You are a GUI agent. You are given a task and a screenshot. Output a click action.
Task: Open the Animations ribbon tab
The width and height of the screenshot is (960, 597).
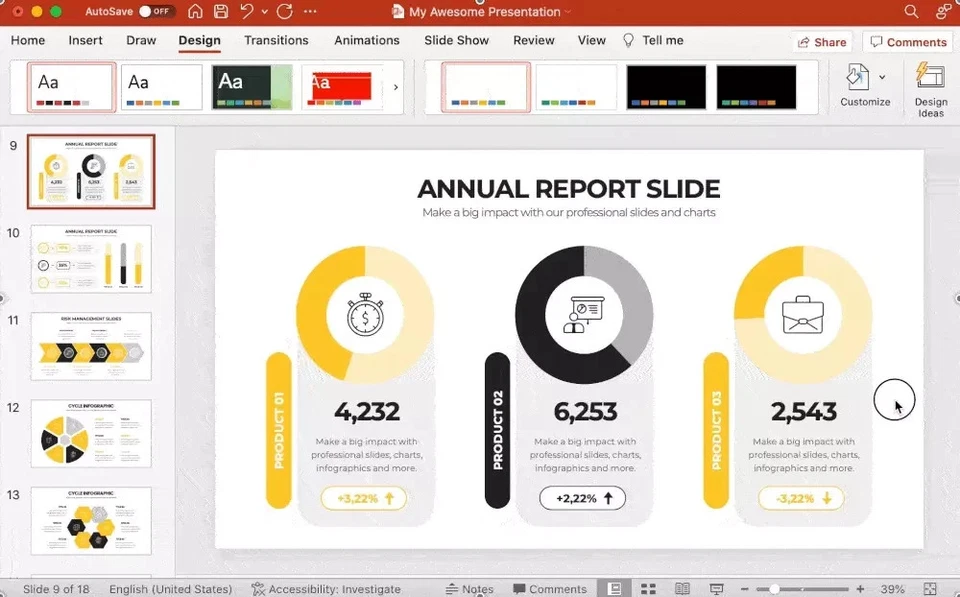pyautogui.click(x=366, y=40)
